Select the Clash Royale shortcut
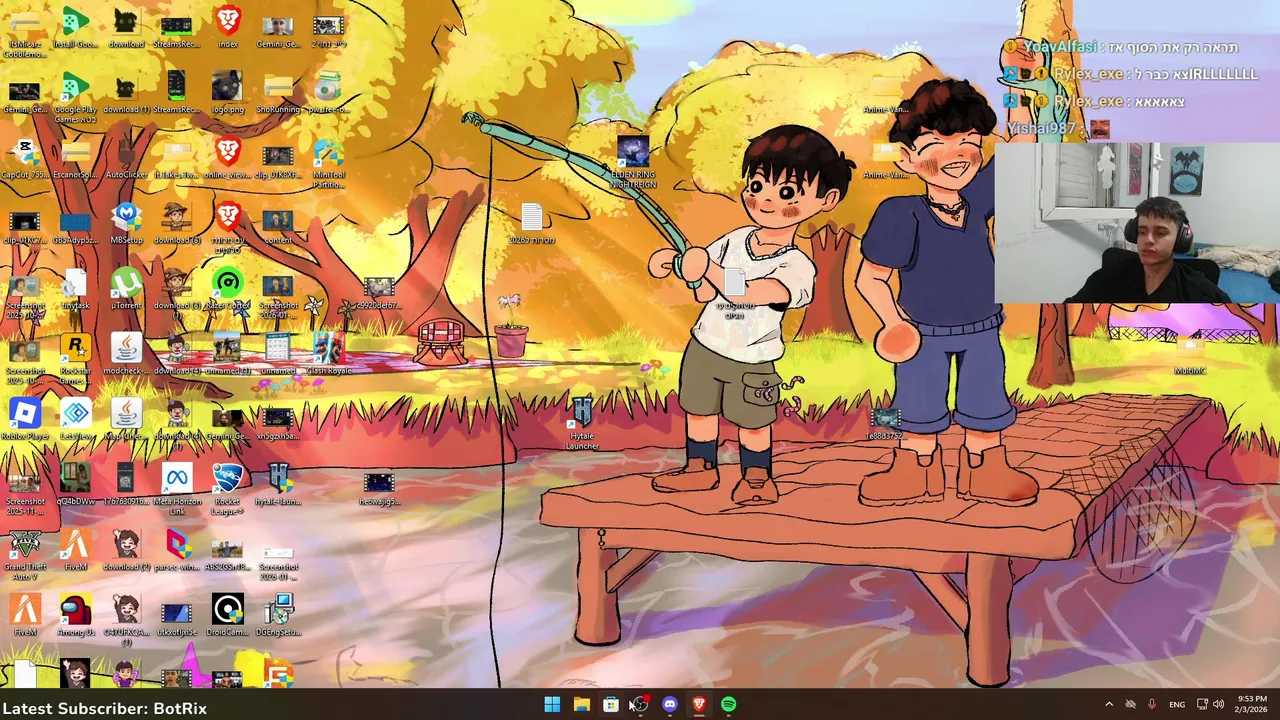Screen dimensions: 1280x720 (328, 355)
